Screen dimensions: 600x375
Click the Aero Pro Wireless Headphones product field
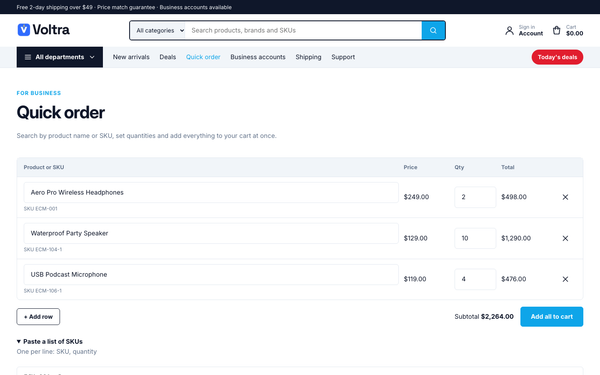[211, 192]
